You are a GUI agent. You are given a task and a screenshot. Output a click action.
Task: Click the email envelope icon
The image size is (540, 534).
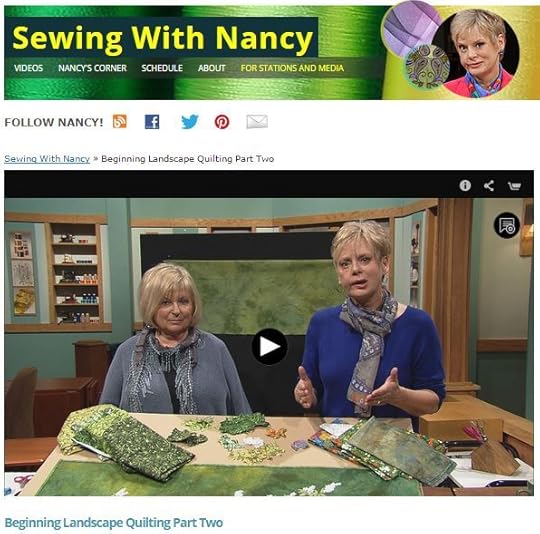[x=257, y=122]
